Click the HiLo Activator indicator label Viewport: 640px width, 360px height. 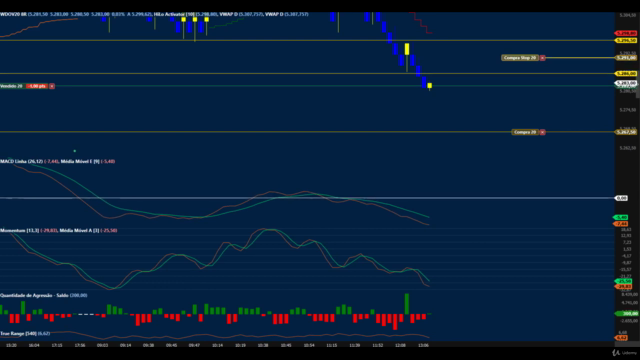[x=174, y=14]
